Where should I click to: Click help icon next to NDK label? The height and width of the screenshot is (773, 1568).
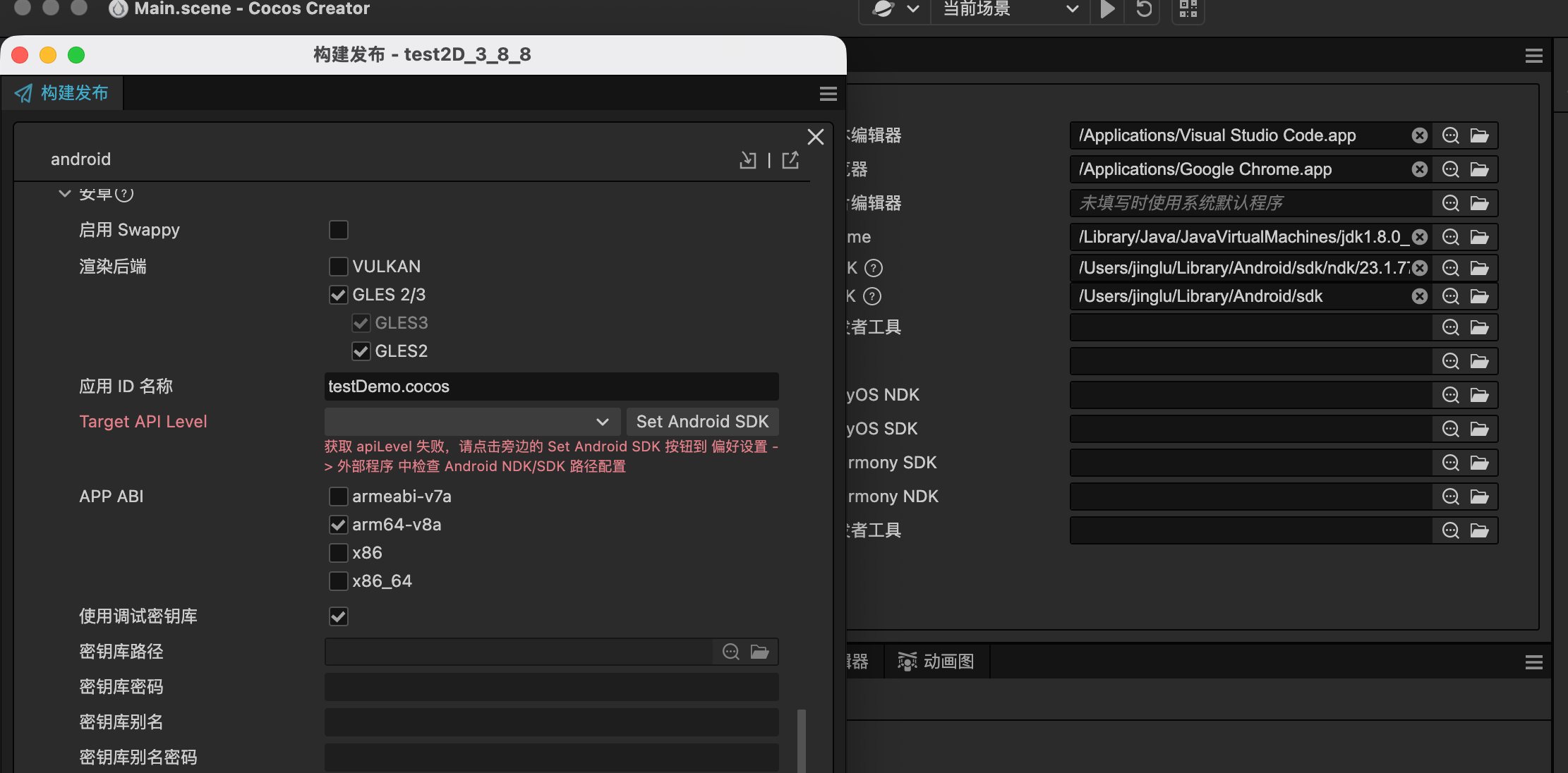tap(874, 268)
